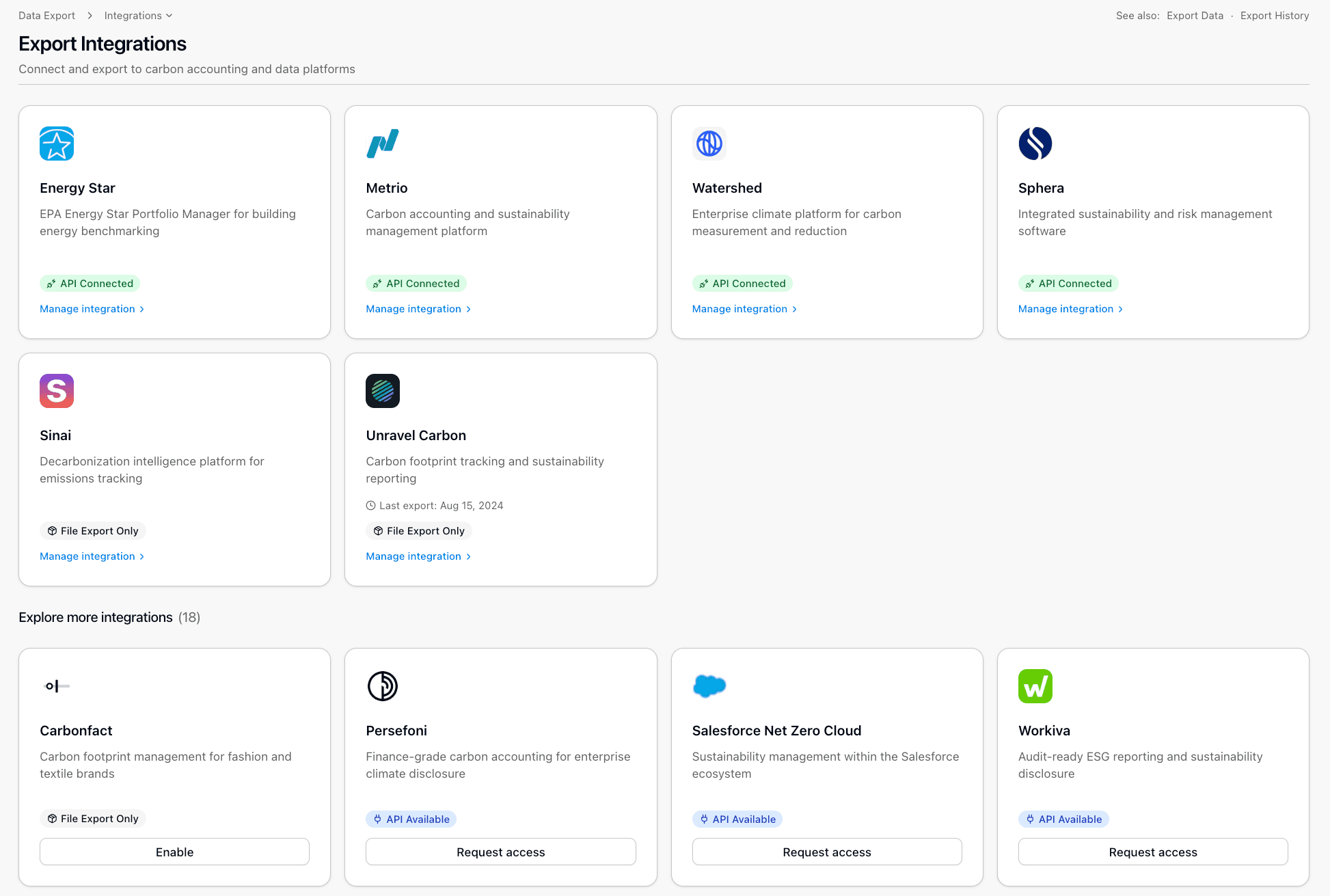
Task: Click the clock icon beside Last export
Action: pyautogui.click(x=371, y=506)
